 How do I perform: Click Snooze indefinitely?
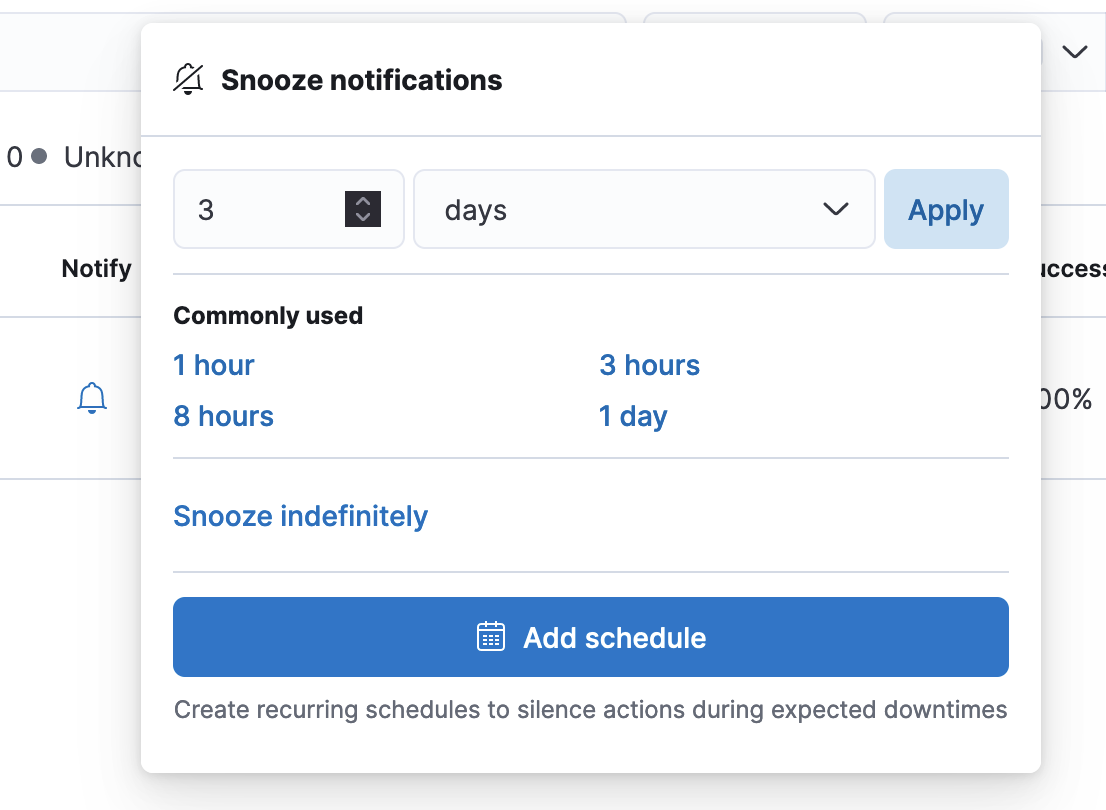(300, 516)
